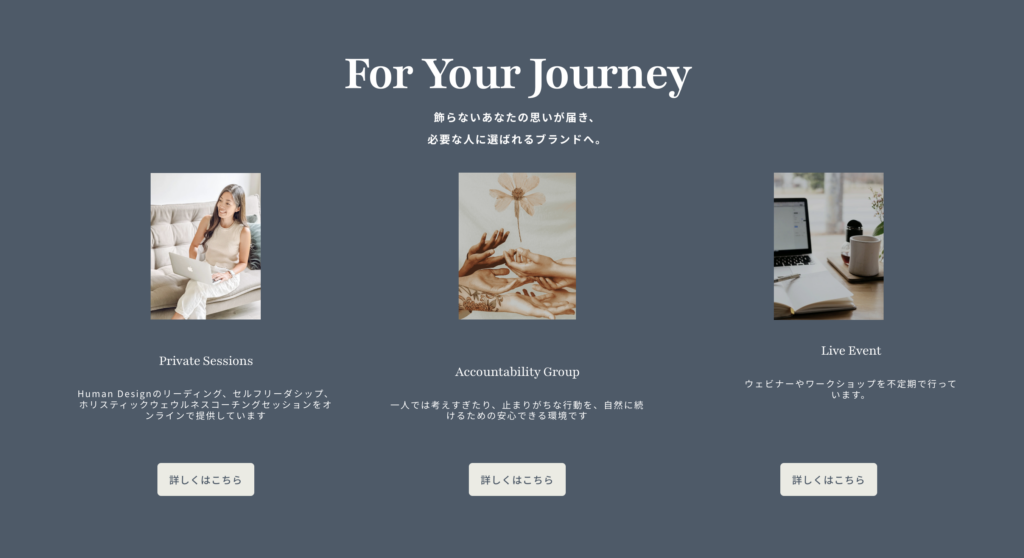Click the For Your Journey heading

[517, 74]
